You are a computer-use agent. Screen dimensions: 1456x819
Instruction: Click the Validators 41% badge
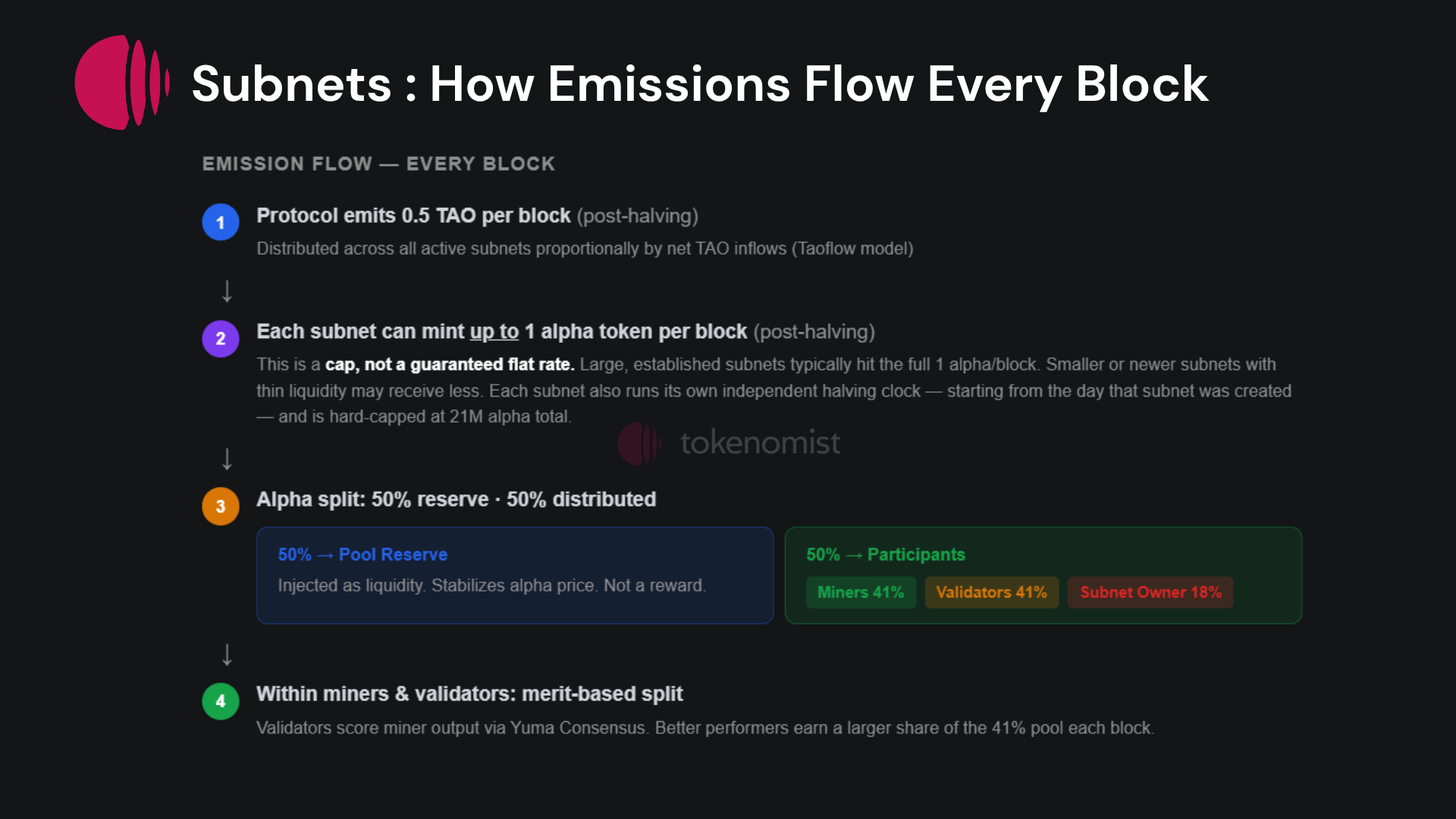tap(991, 592)
